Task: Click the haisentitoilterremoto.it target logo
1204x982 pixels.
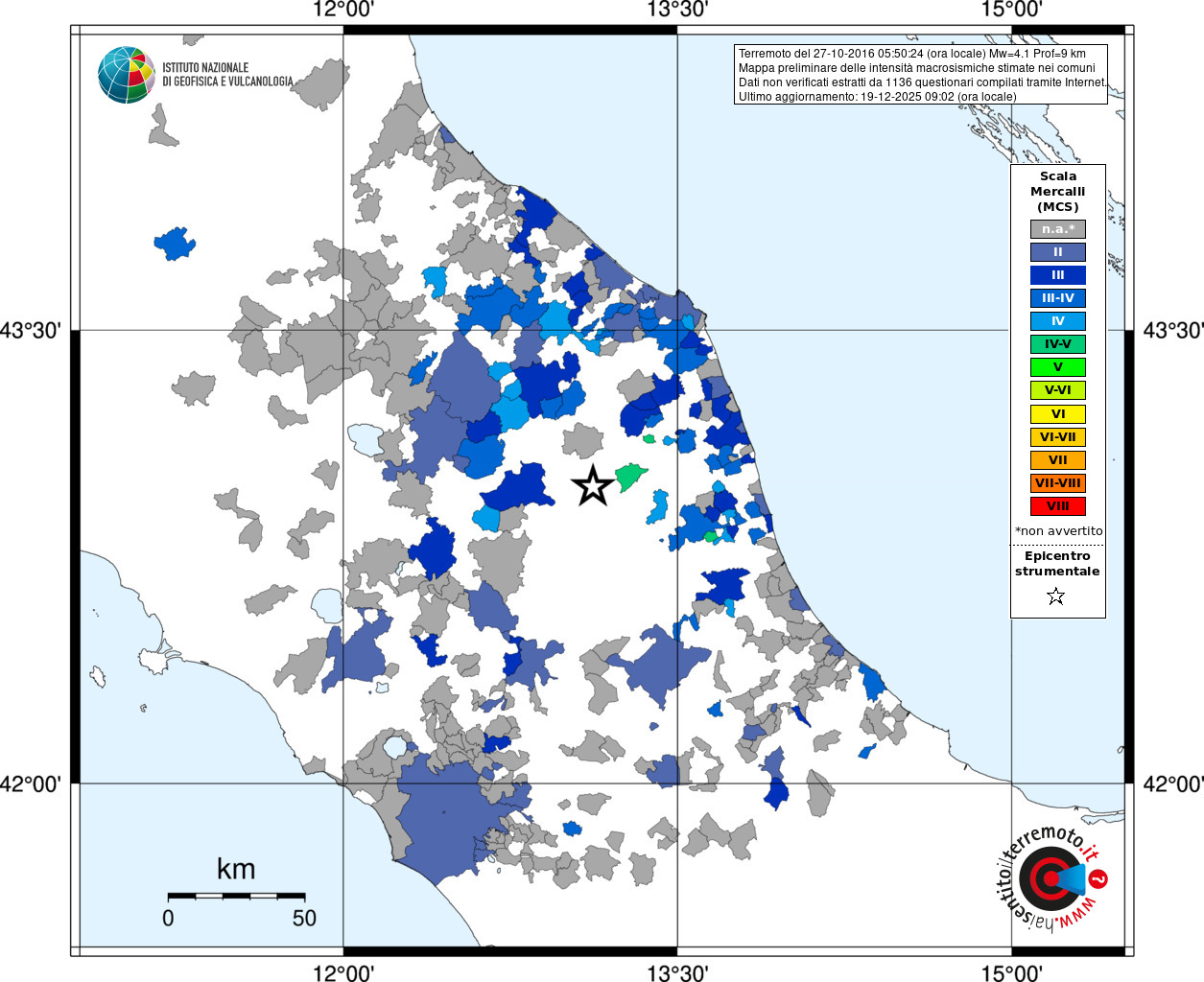Action: [x=1051, y=878]
